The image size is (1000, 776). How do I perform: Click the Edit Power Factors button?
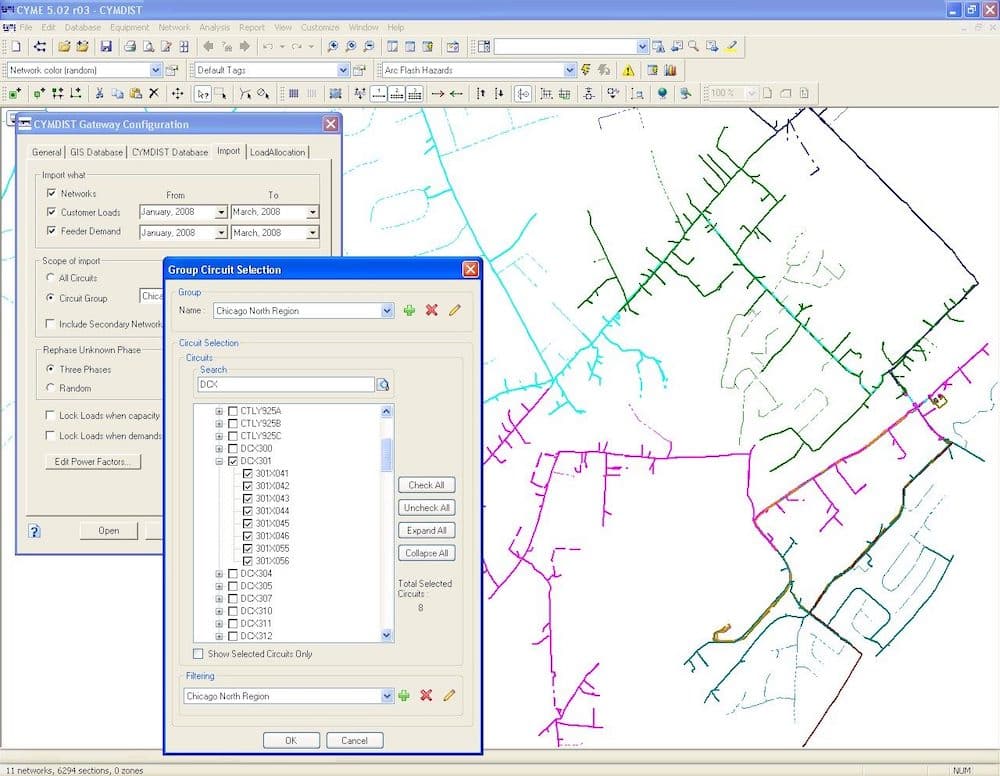[x=93, y=462]
